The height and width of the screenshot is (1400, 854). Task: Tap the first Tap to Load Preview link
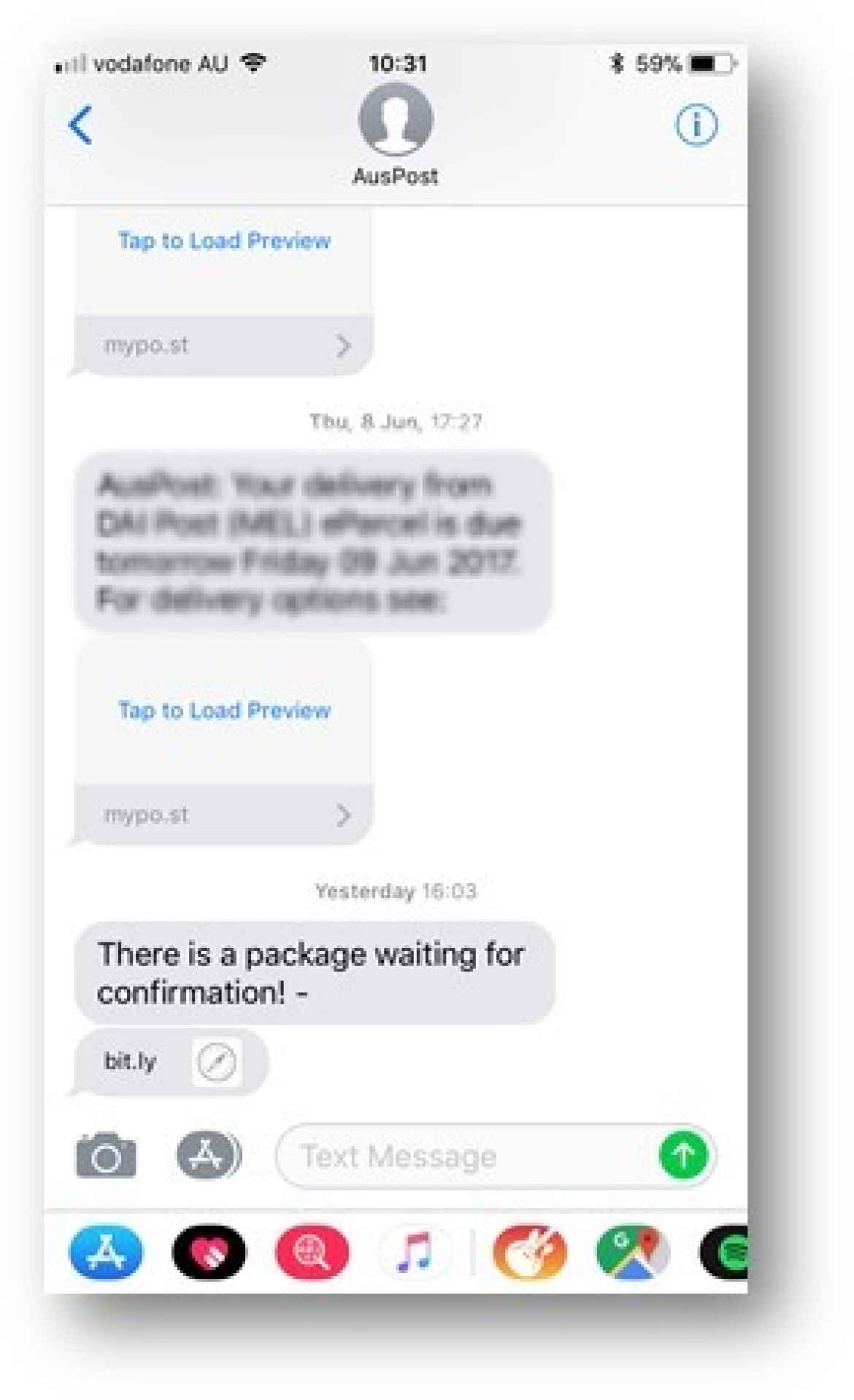(x=224, y=241)
